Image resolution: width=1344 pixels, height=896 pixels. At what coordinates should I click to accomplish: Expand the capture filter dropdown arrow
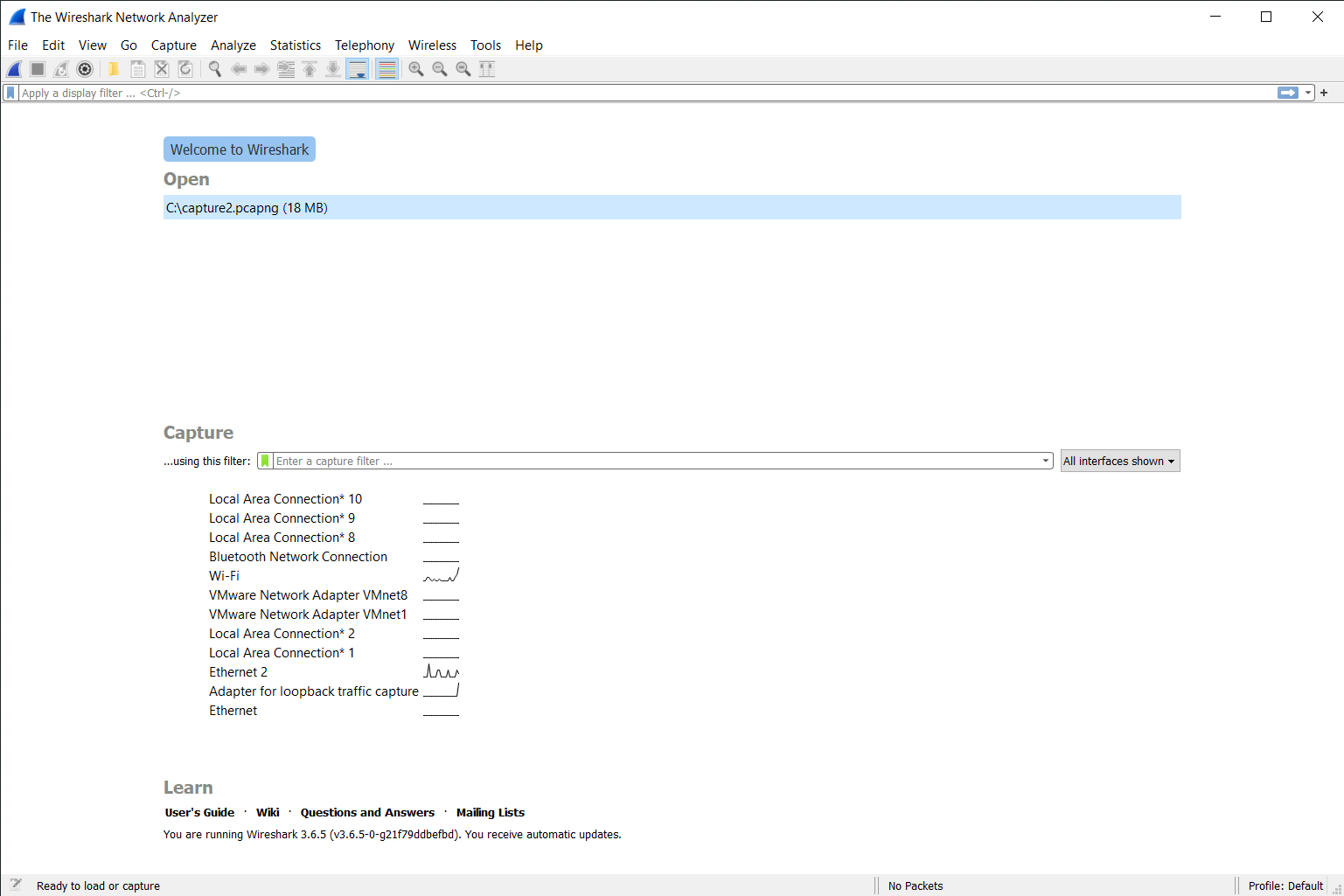point(1046,461)
